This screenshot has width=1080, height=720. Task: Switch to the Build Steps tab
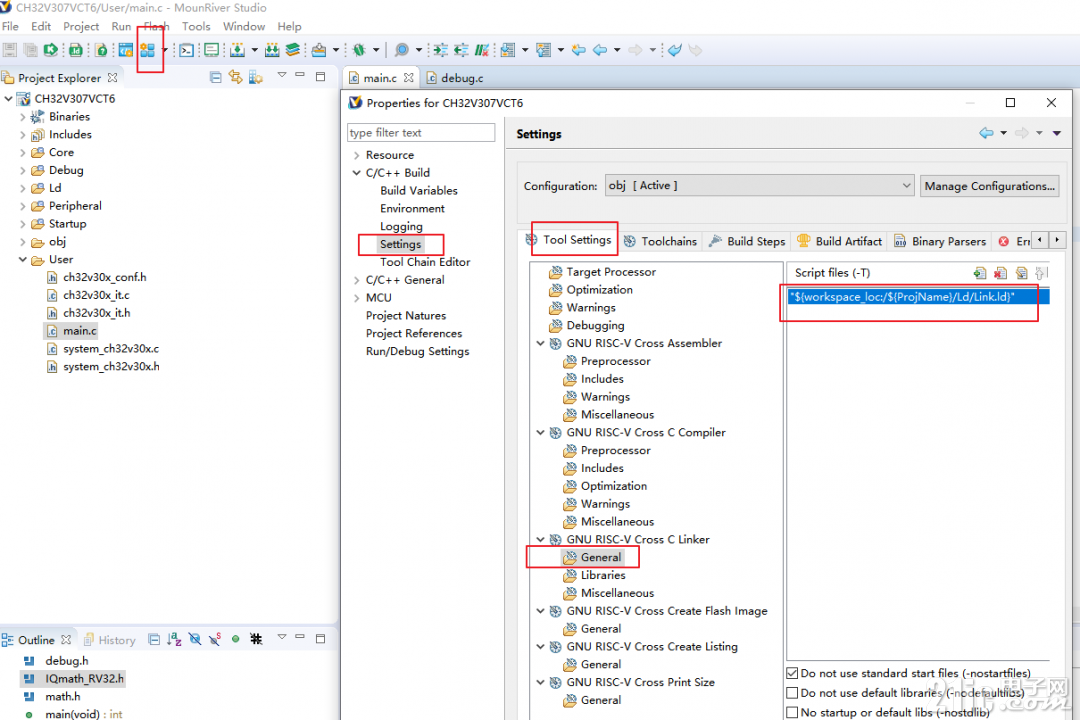pos(747,241)
